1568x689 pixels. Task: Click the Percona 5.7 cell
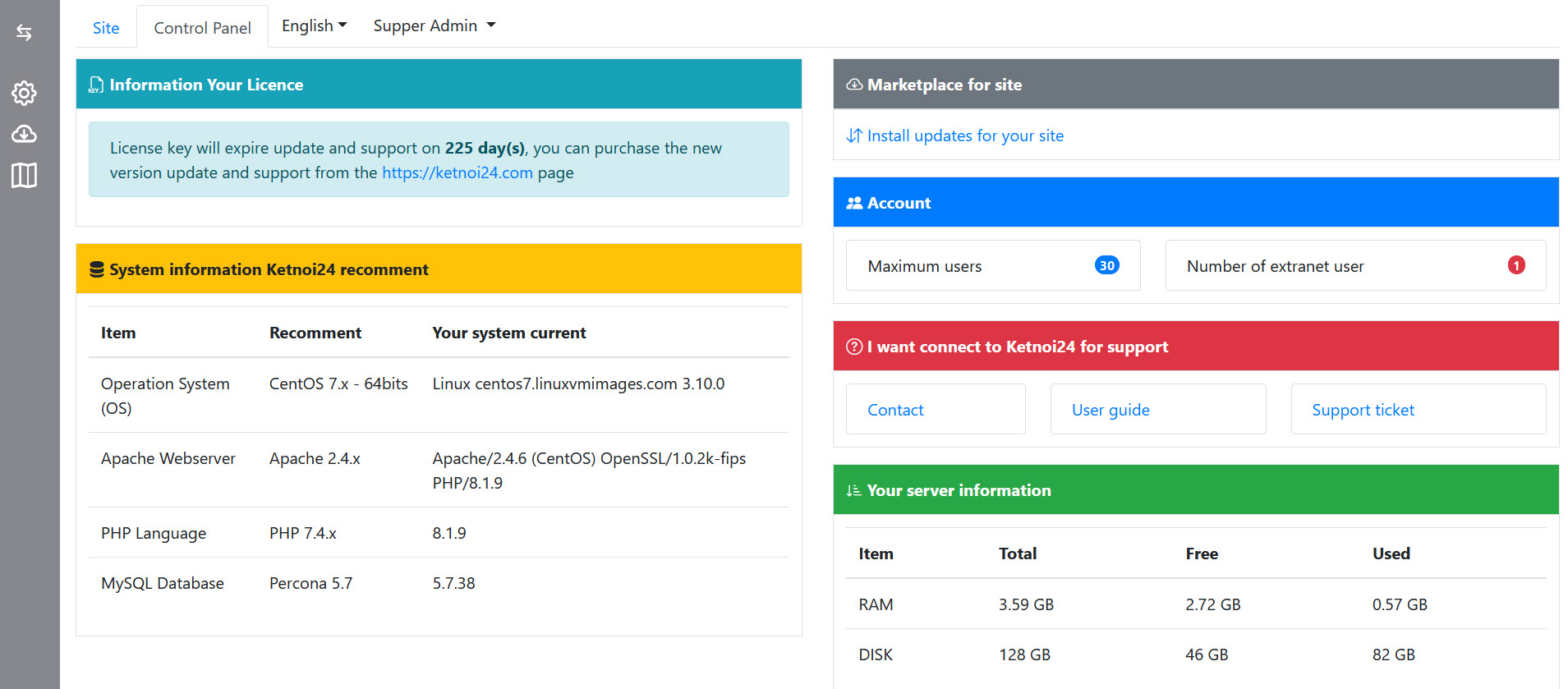pyautogui.click(x=310, y=583)
